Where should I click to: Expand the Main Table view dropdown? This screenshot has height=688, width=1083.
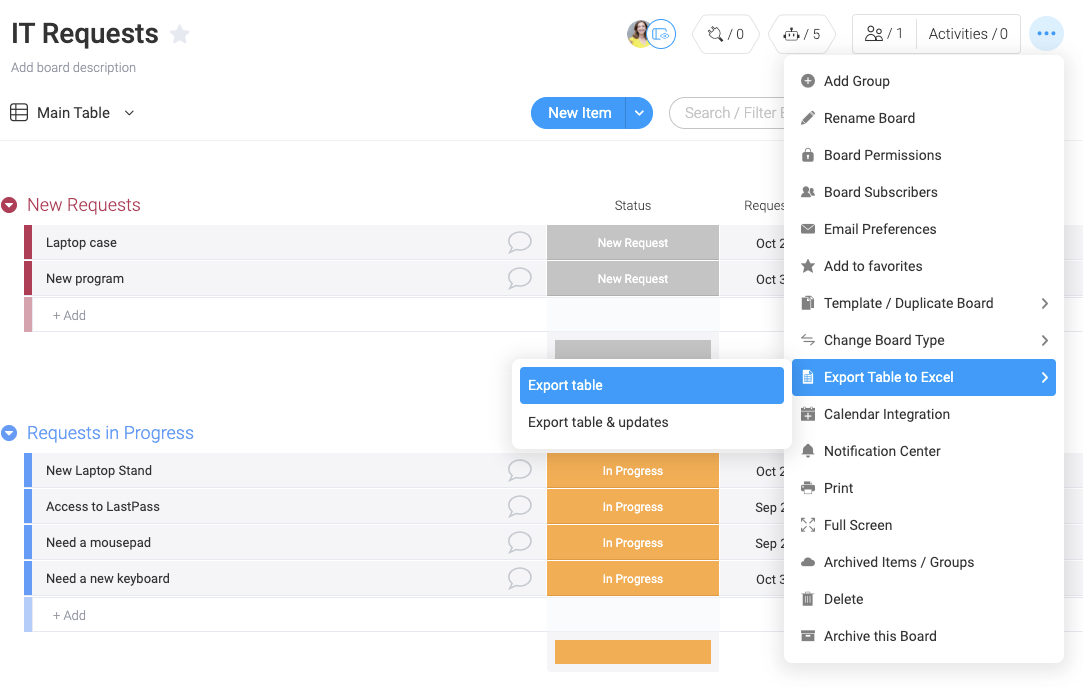(129, 113)
